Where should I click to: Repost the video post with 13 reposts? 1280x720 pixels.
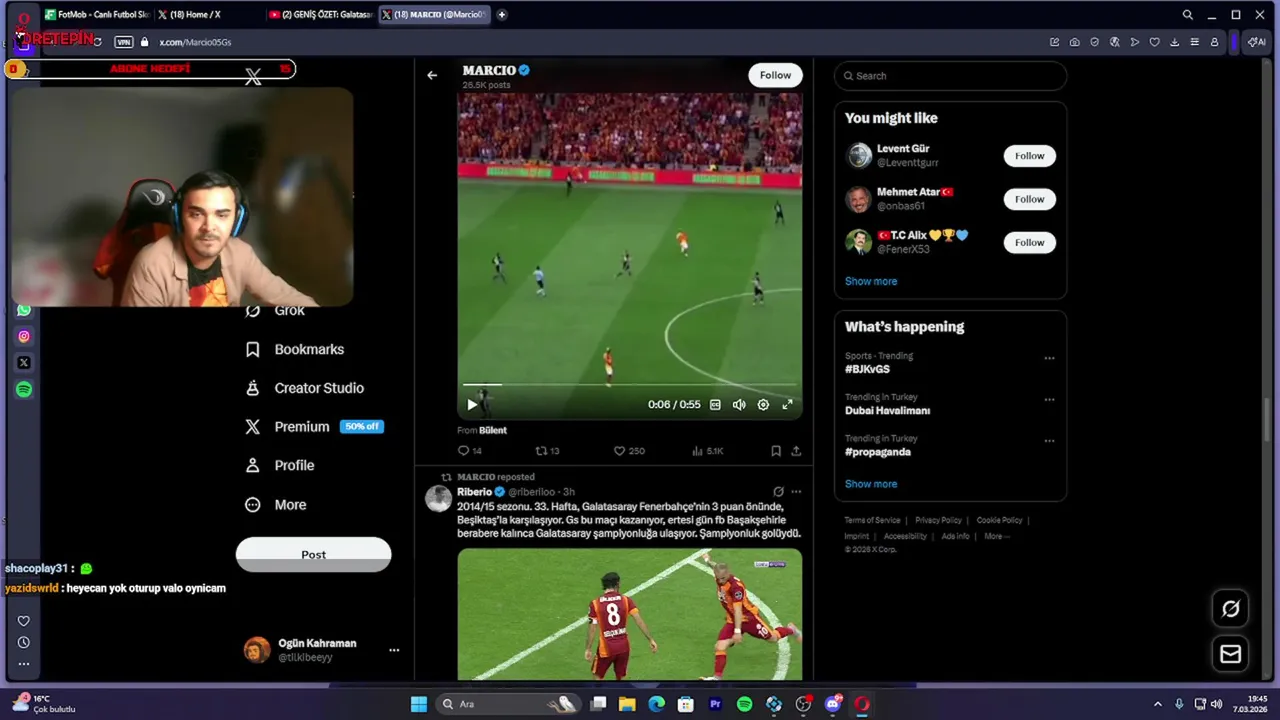coord(547,451)
